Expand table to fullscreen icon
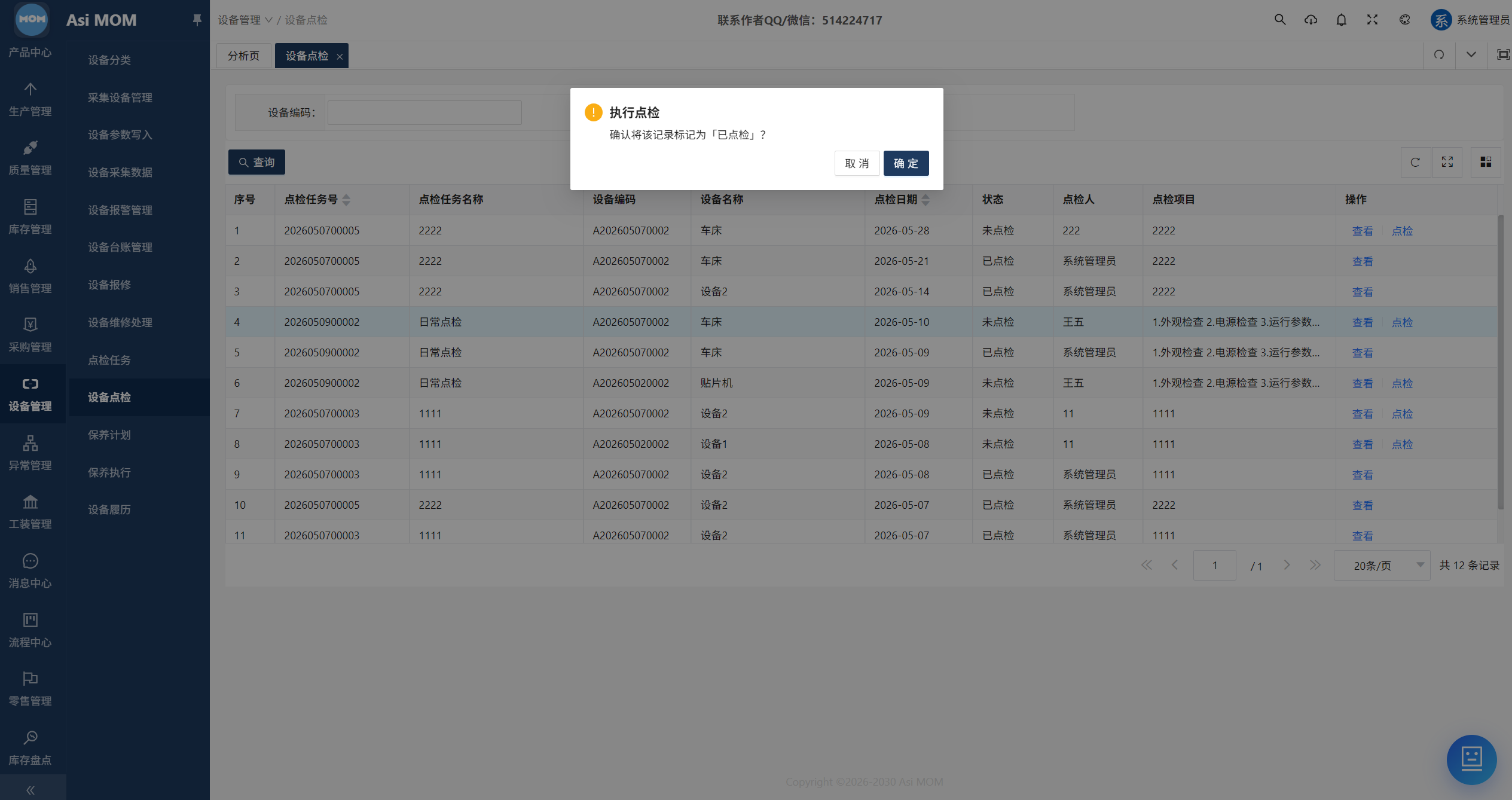This screenshot has width=1512, height=800. pyautogui.click(x=1447, y=162)
